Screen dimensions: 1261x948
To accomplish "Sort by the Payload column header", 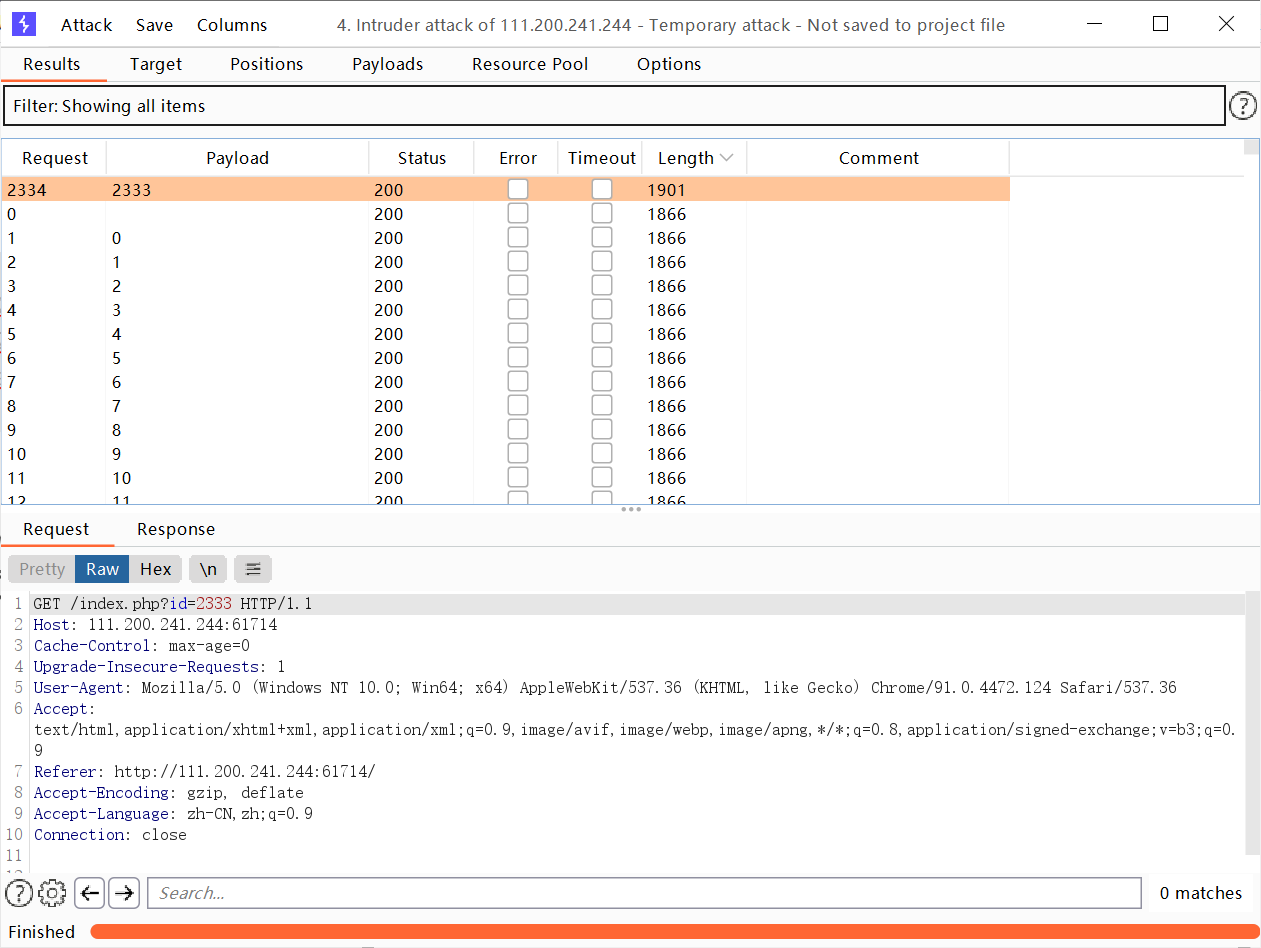I will 238,158.
